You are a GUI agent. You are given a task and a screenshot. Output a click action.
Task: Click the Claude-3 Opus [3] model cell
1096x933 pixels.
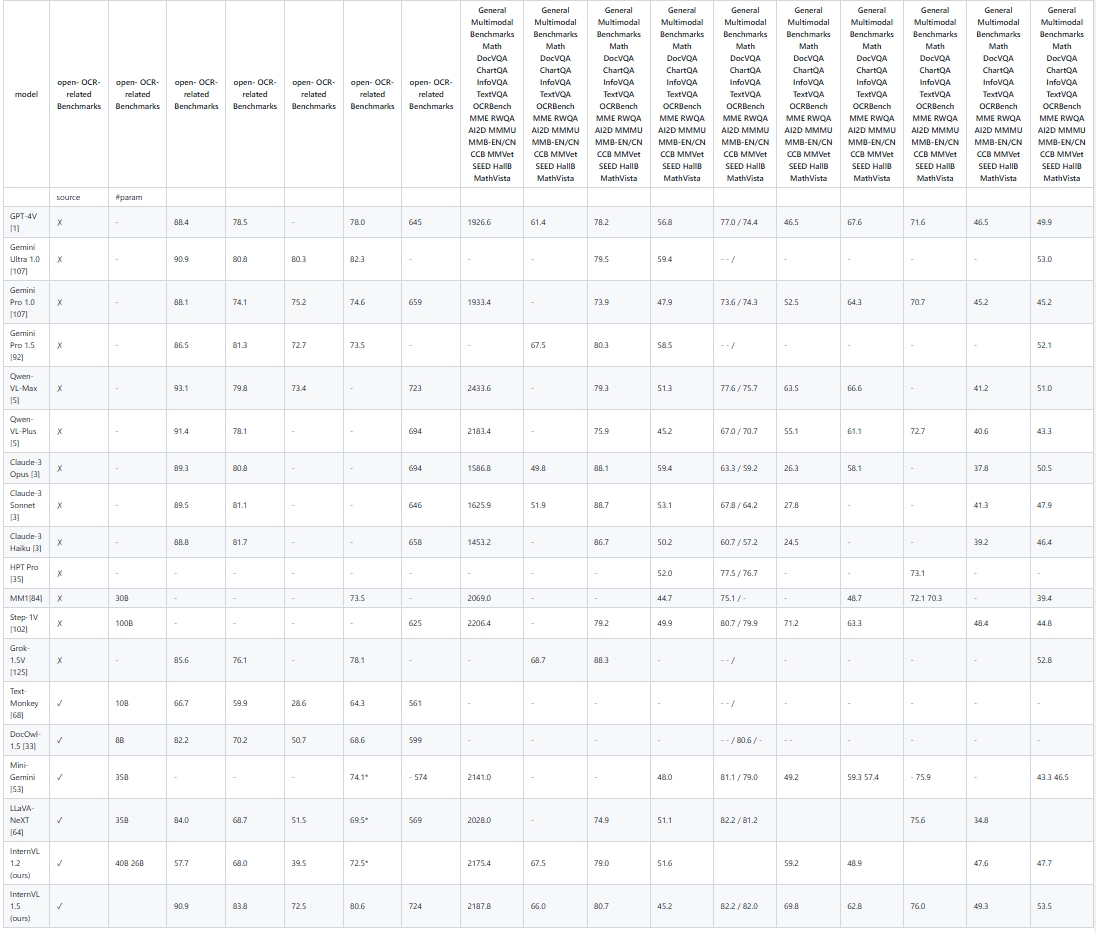click(26, 468)
